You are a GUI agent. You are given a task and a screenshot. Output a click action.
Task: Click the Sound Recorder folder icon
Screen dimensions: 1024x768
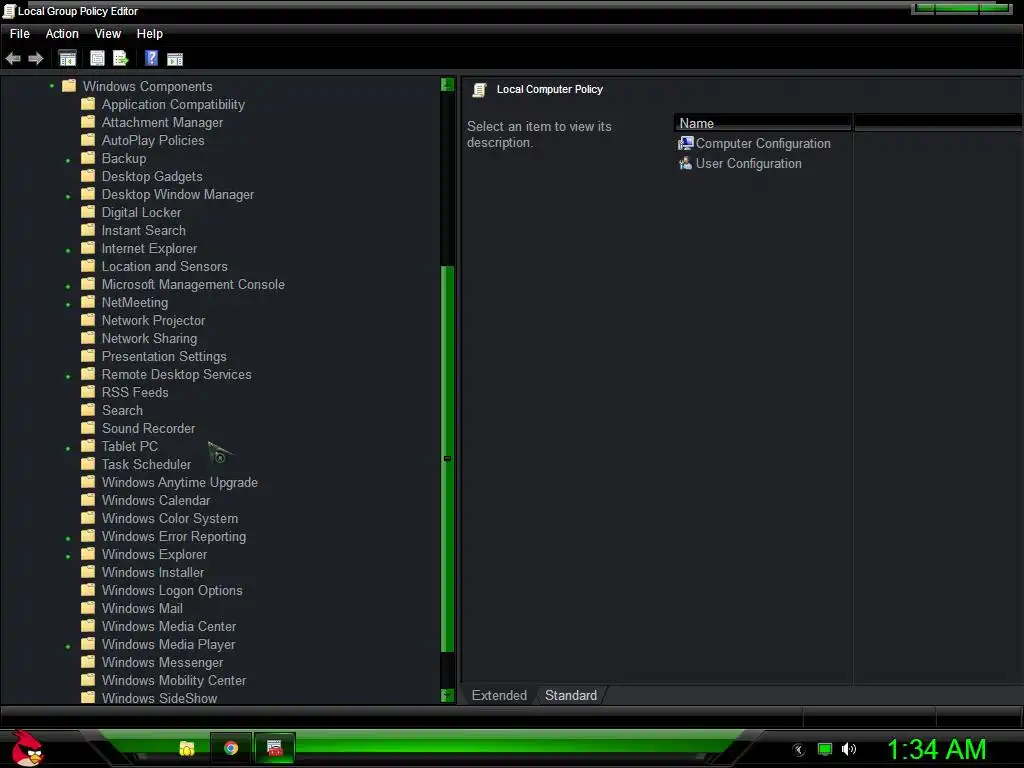88,428
